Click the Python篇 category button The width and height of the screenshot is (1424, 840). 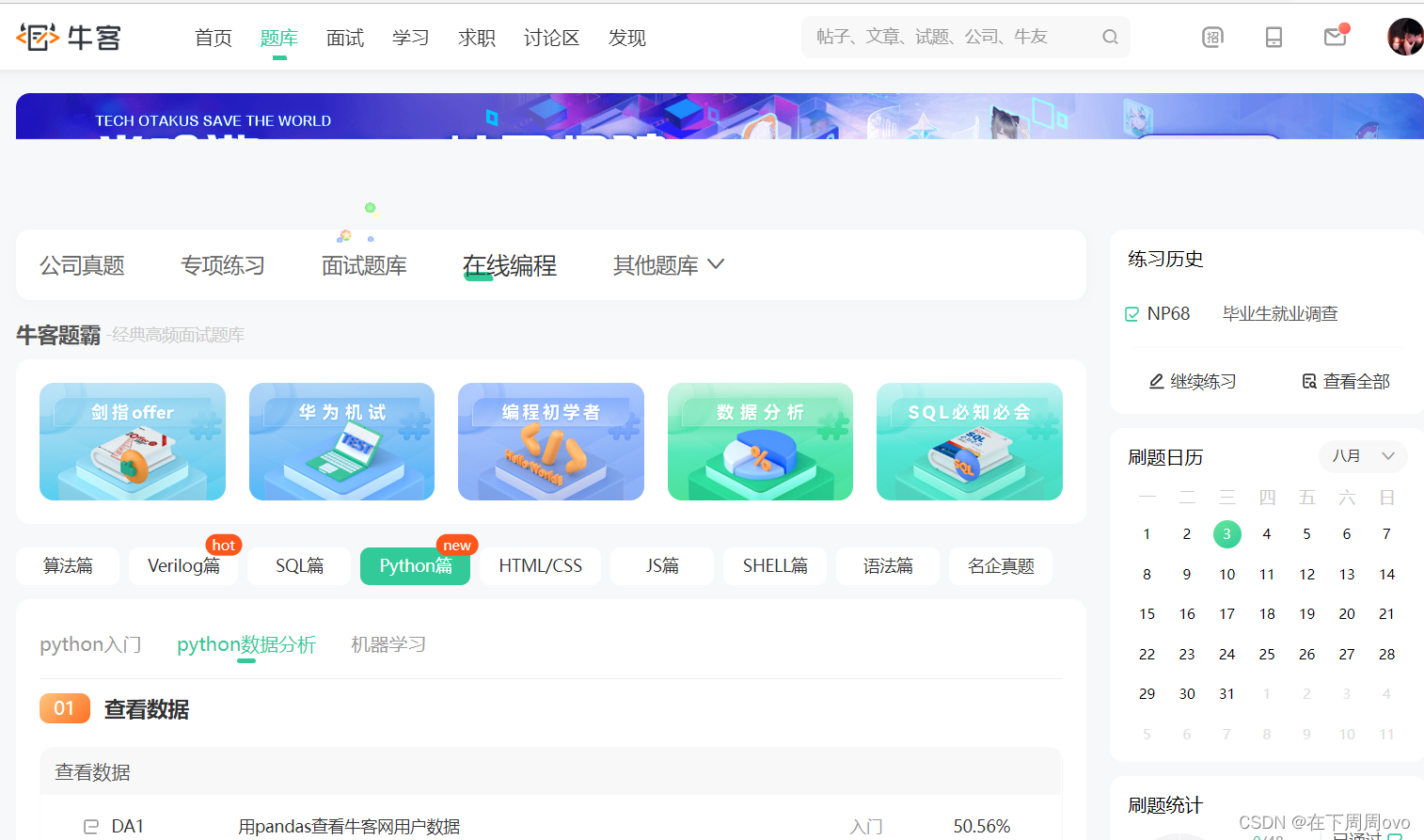point(415,565)
